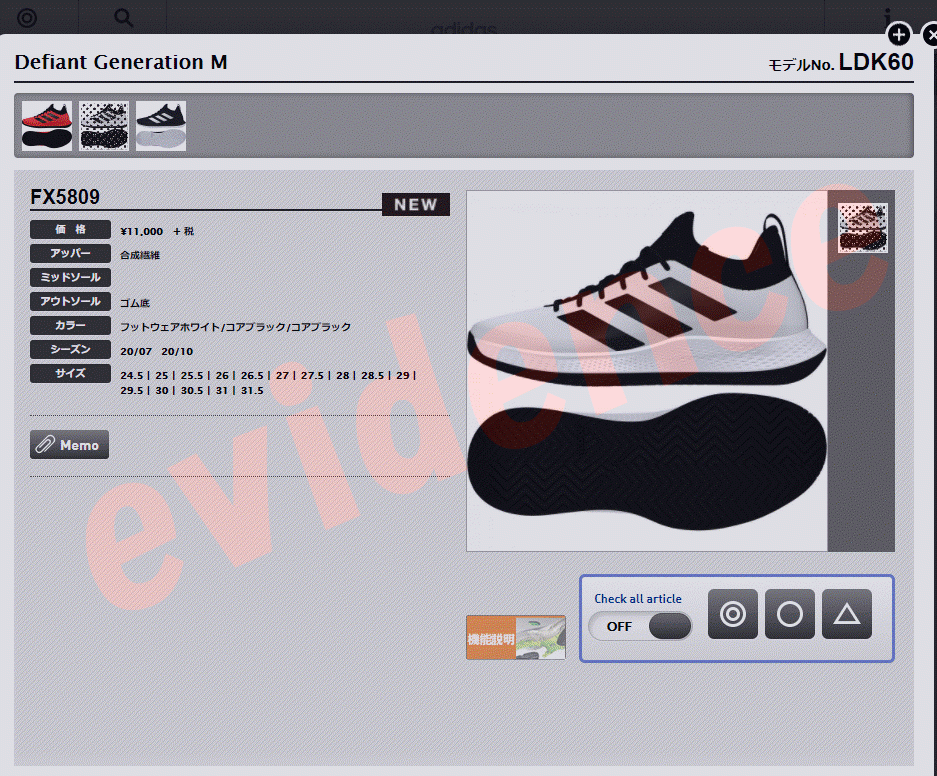Click the article number FX5809
Image resolution: width=937 pixels, height=776 pixels.
[x=65, y=197]
